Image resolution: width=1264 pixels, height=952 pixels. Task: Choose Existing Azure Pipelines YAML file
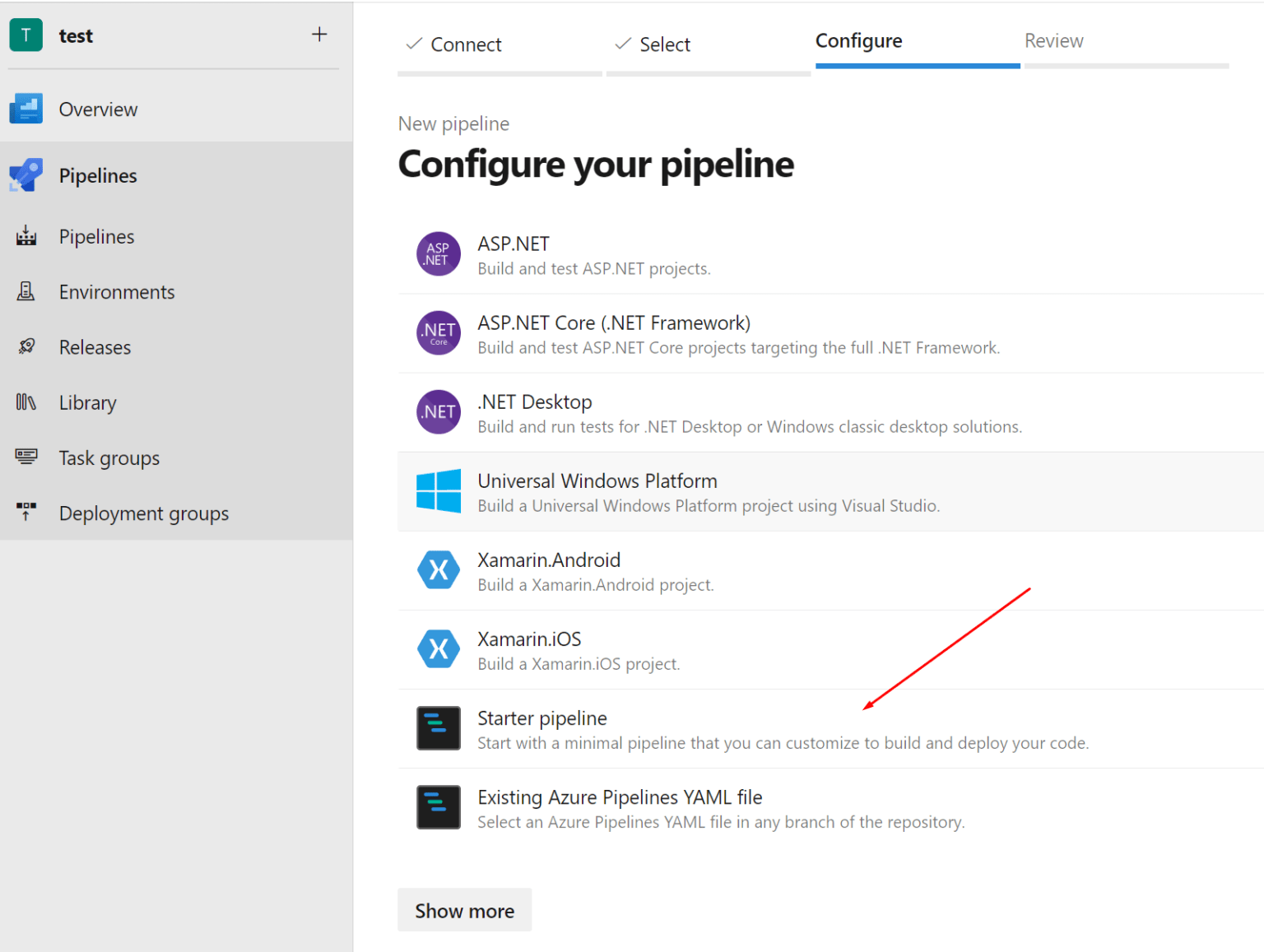click(x=620, y=796)
